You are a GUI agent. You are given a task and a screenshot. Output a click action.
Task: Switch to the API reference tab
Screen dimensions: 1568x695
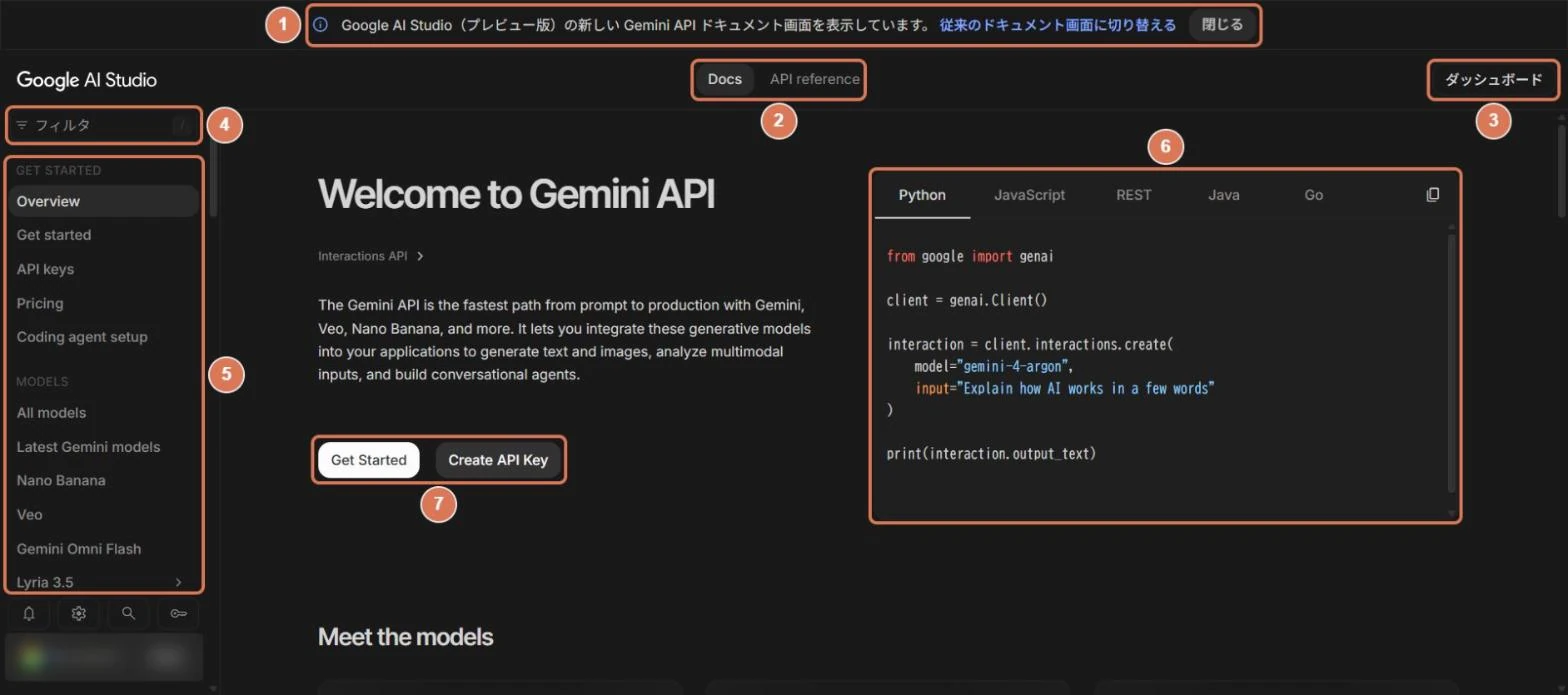(x=814, y=79)
